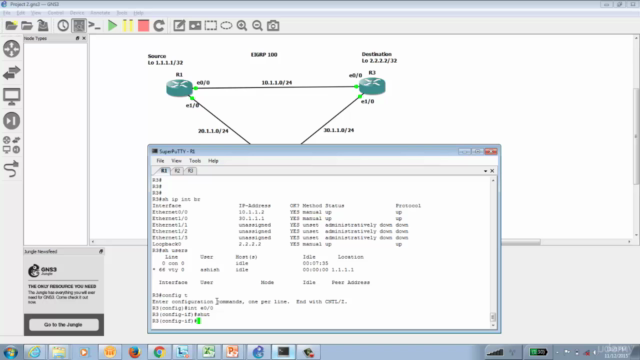This screenshot has height=360, width=640.
Task: Open console to all devices icon
Action: (95, 26)
